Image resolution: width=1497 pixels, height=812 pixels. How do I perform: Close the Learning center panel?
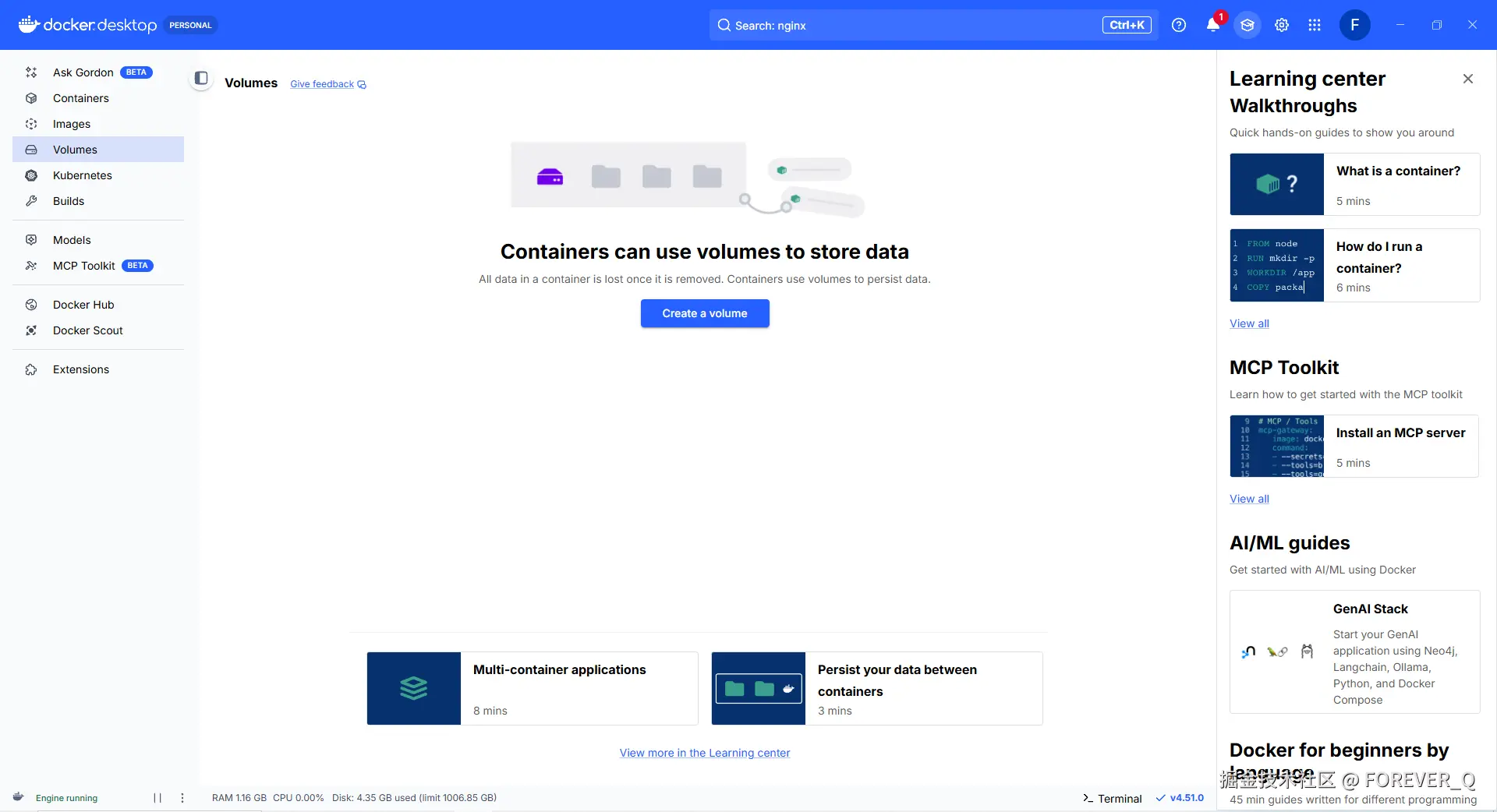click(x=1468, y=79)
